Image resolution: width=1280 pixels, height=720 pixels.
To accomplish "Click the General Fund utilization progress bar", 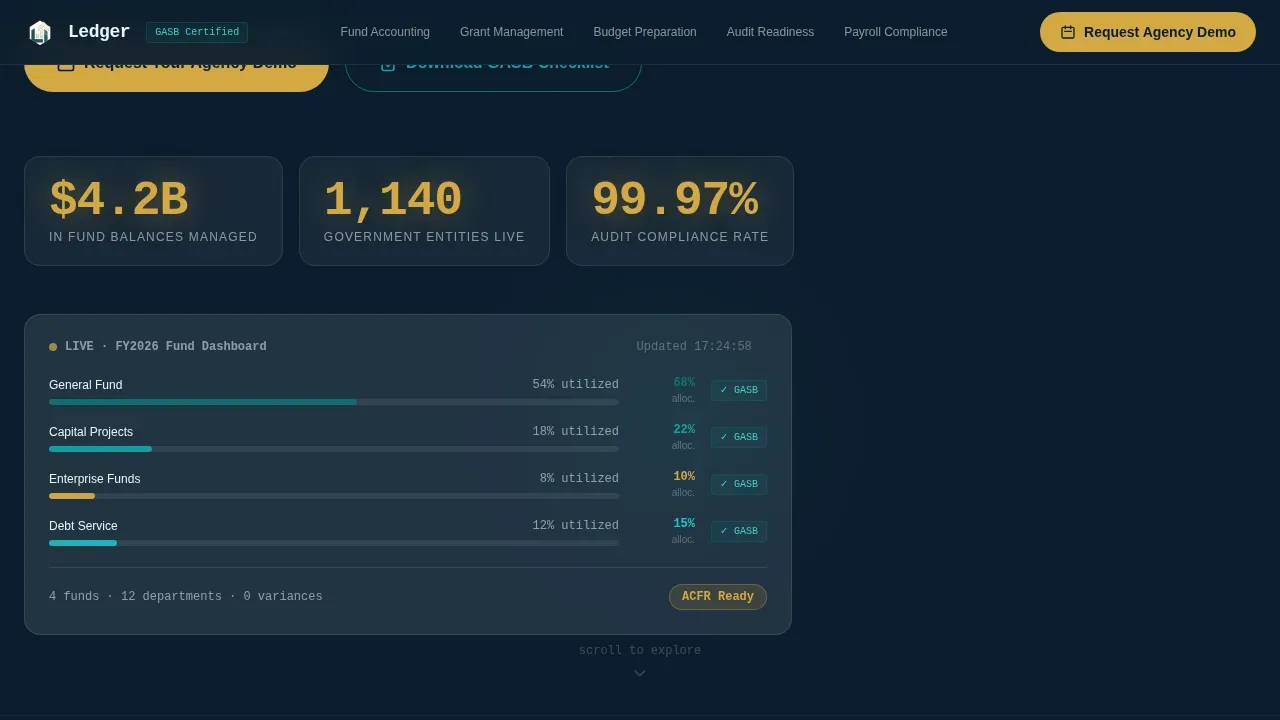I will coord(334,402).
